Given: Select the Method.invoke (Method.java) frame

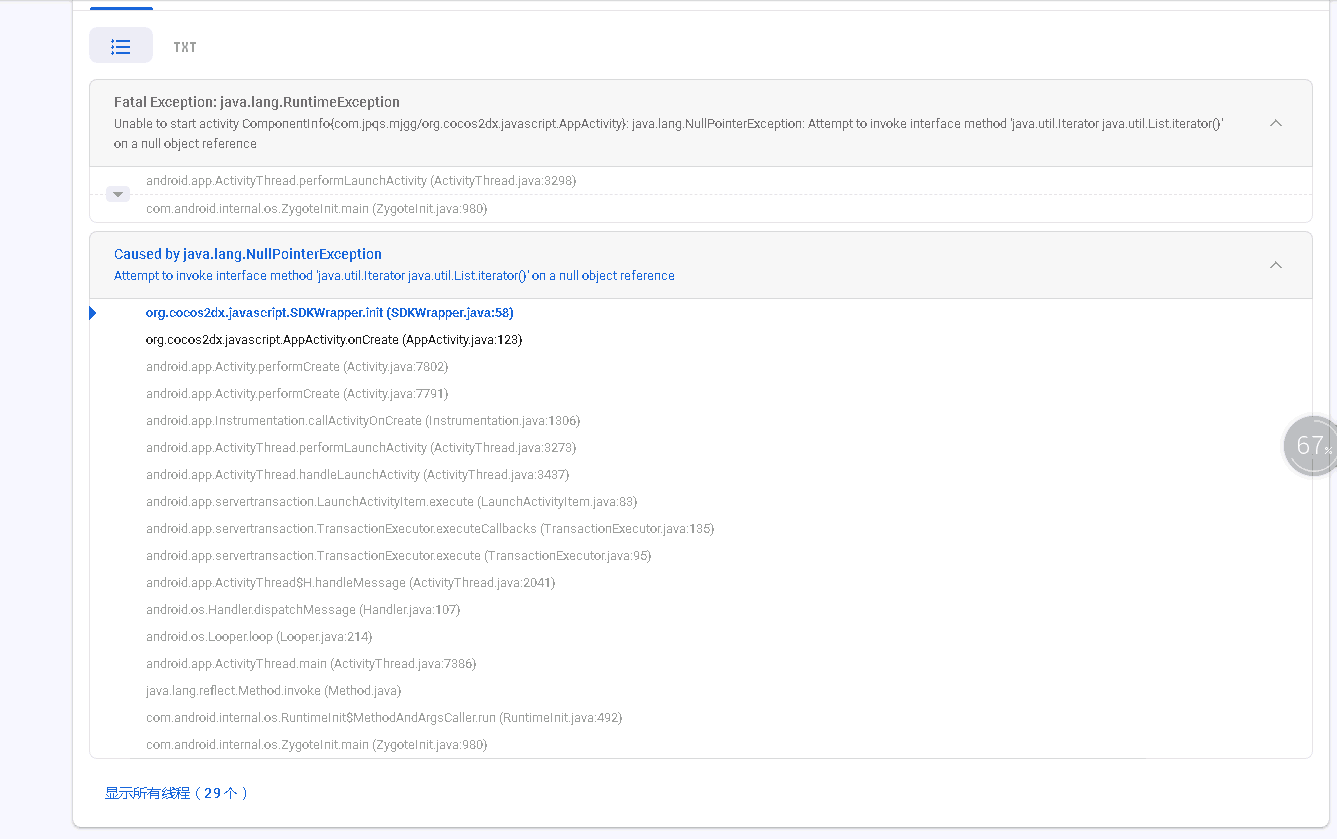Looking at the screenshot, I should [273, 691].
